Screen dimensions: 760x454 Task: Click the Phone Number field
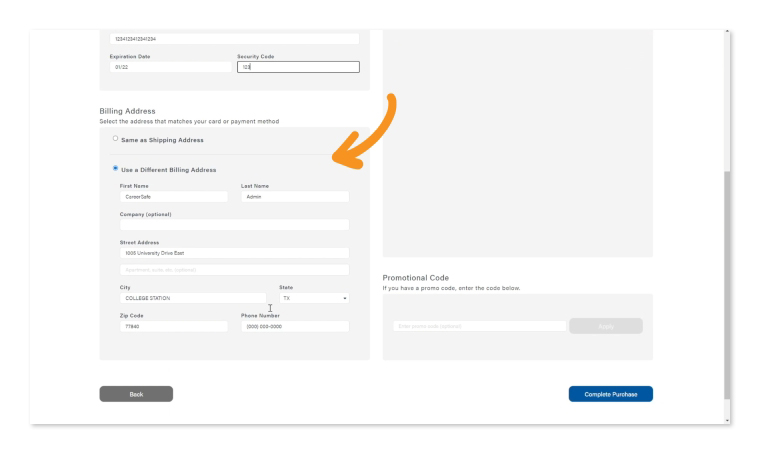point(295,326)
